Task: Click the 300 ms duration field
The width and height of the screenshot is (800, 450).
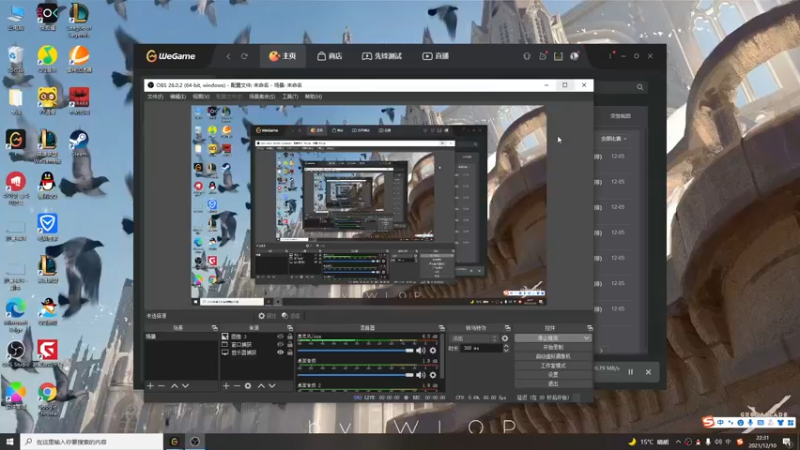Action: (482, 348)
